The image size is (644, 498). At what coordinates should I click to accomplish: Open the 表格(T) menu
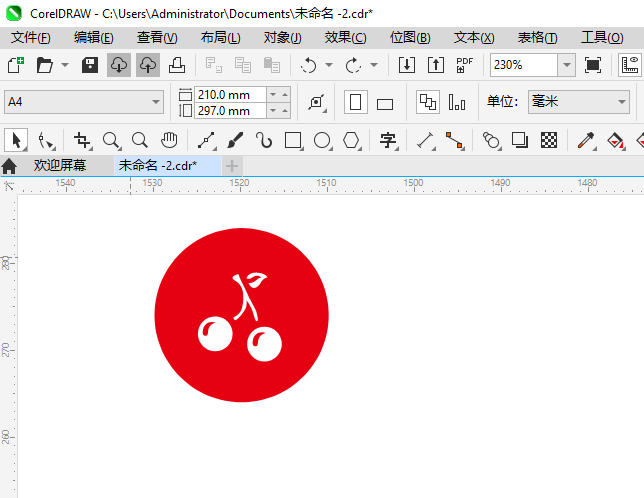point(538,38)
